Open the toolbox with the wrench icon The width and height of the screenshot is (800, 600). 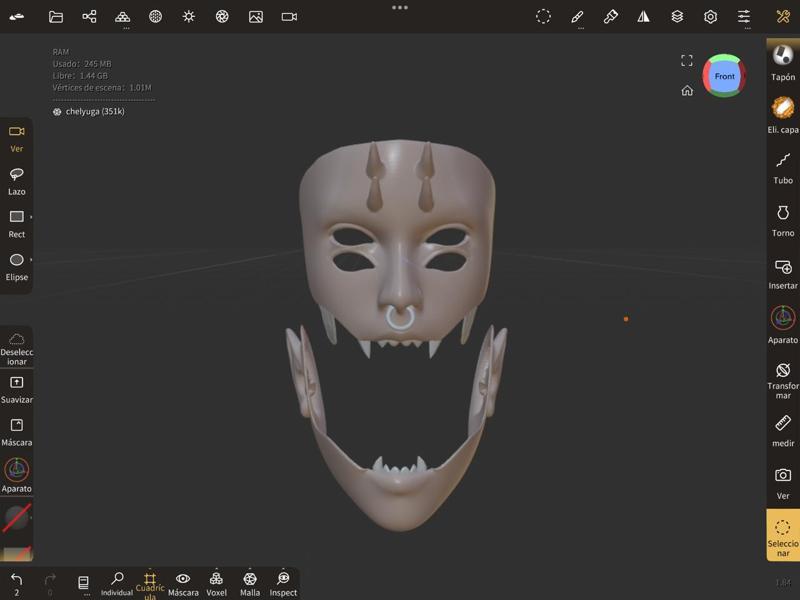tap(781, 16)
